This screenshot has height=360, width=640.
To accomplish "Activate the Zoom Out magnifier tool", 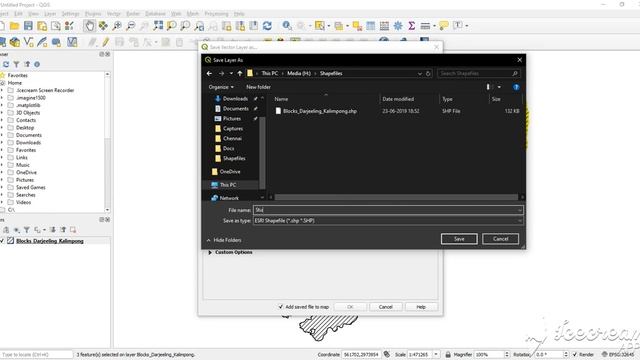I will pos(131,26).
